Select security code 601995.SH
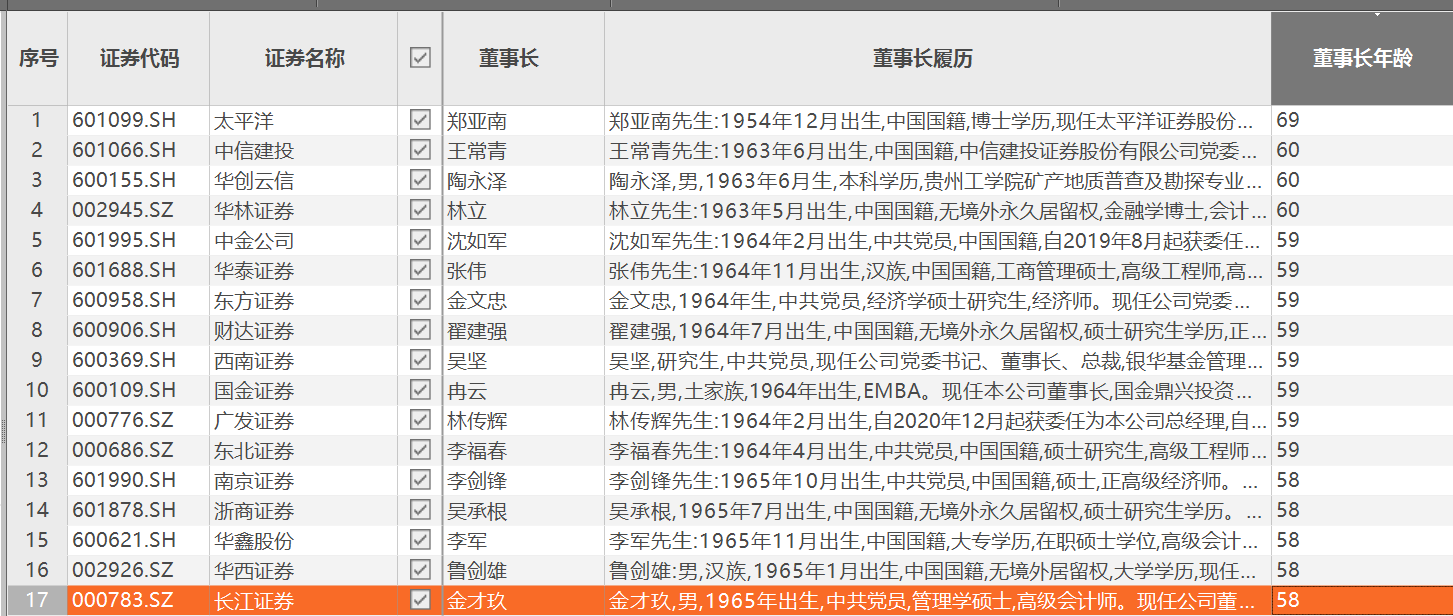The width and height of the screenshot is (1453, 616). (124, 241)
